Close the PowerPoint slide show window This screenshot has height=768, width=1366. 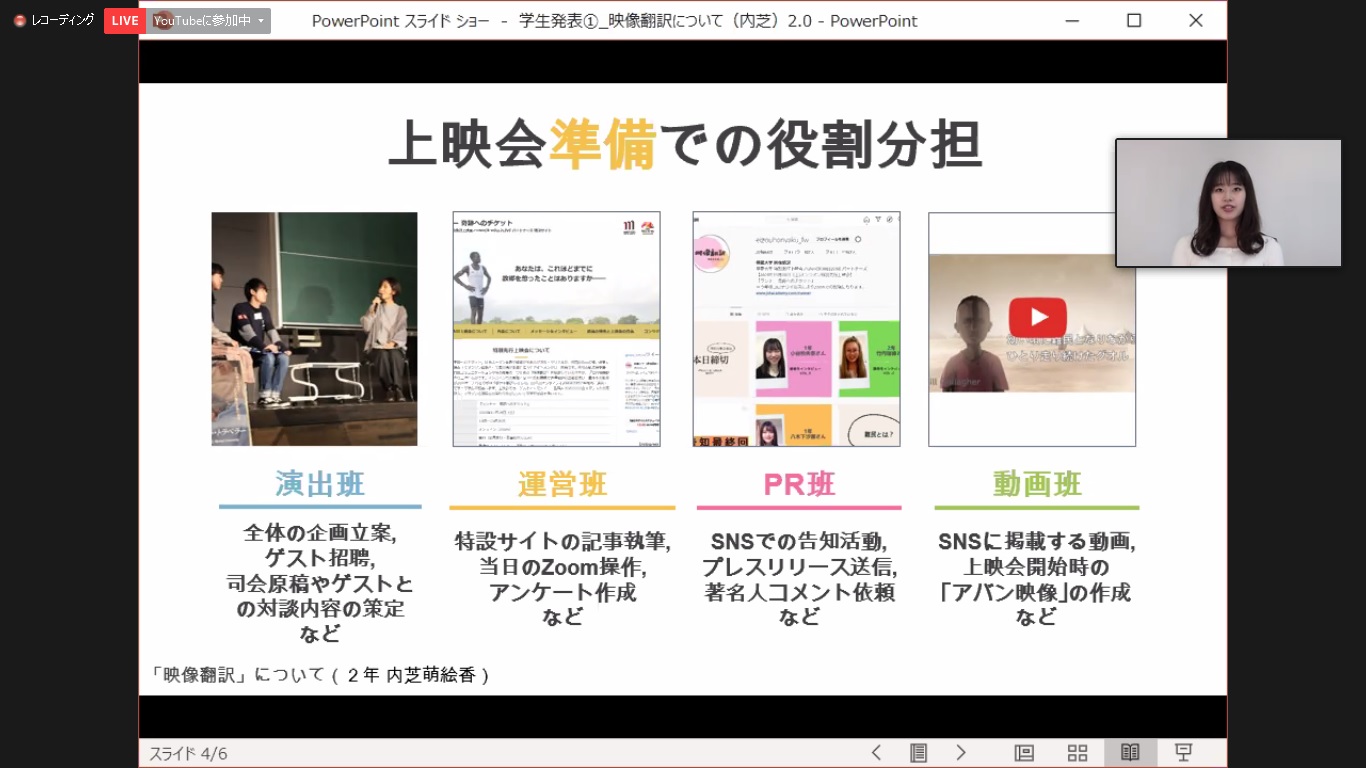pos(1196,20)
